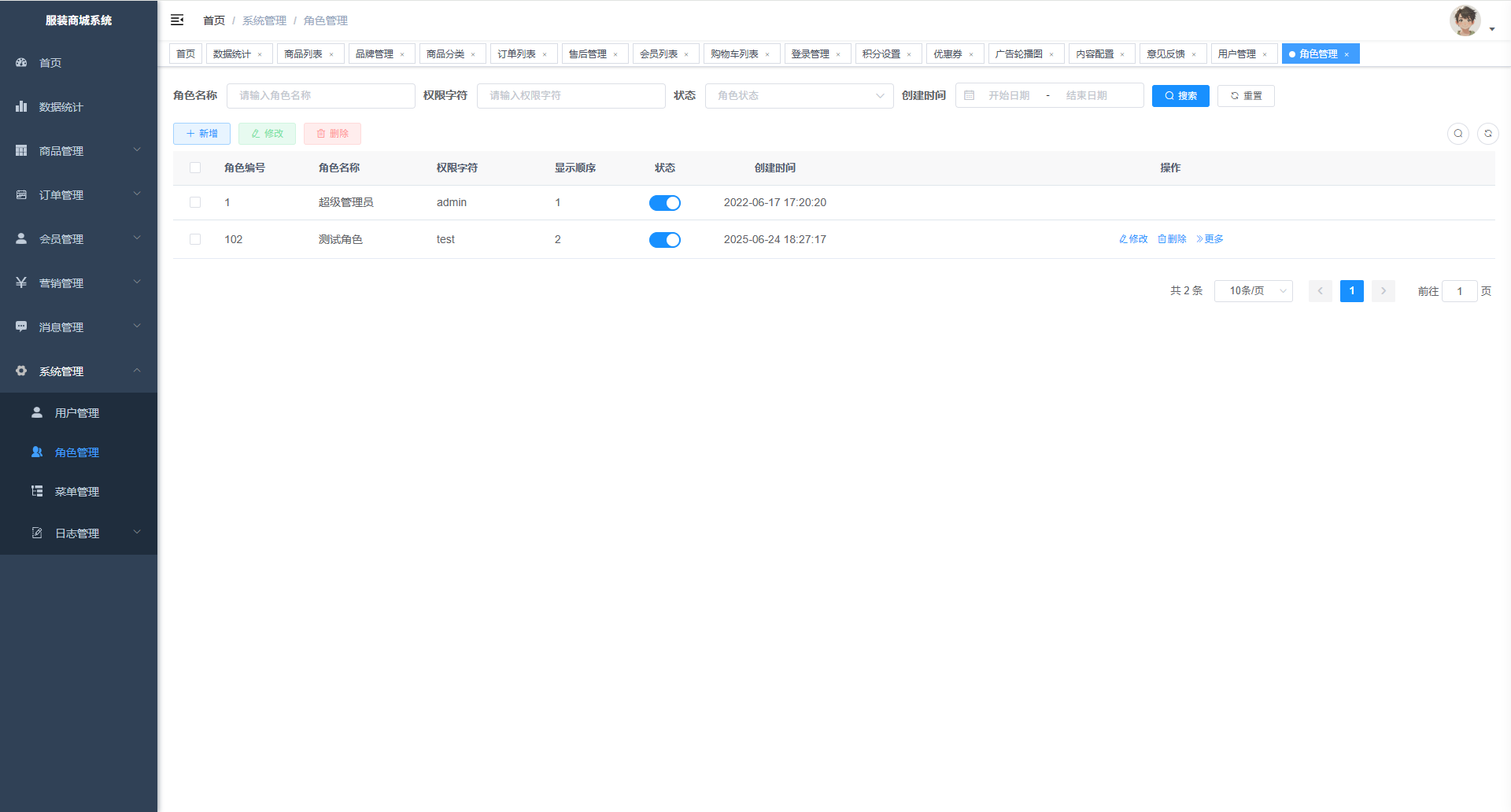1511x812 pixels.
Task: Select the checkbox for role 102
Action: (195, 239)
